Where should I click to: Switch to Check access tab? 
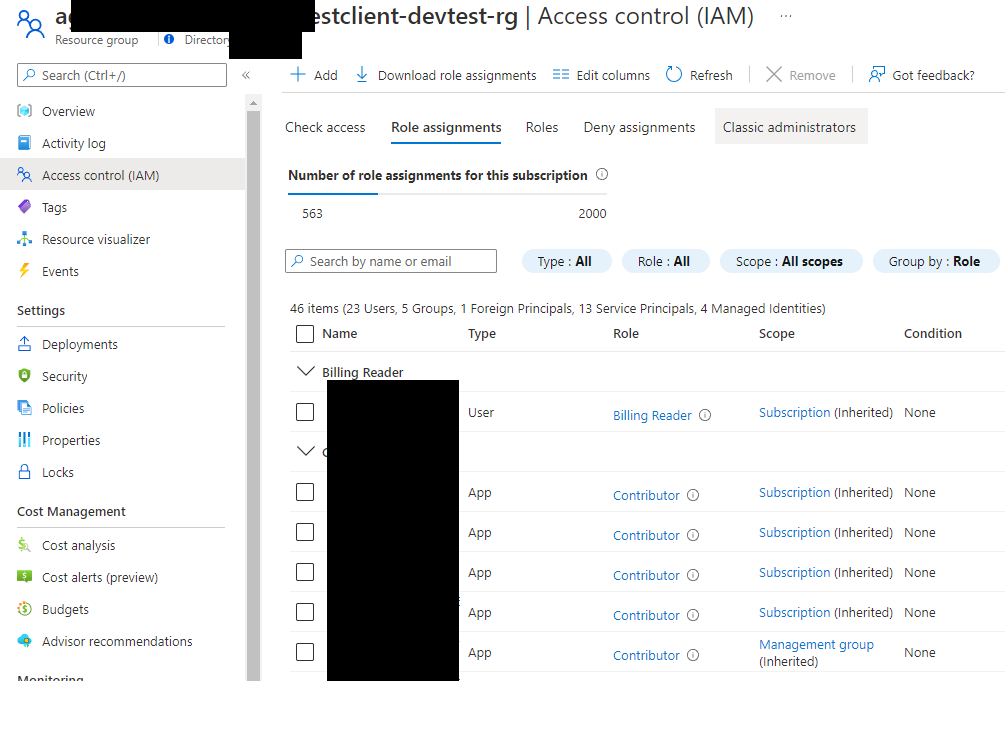(325, 127)
